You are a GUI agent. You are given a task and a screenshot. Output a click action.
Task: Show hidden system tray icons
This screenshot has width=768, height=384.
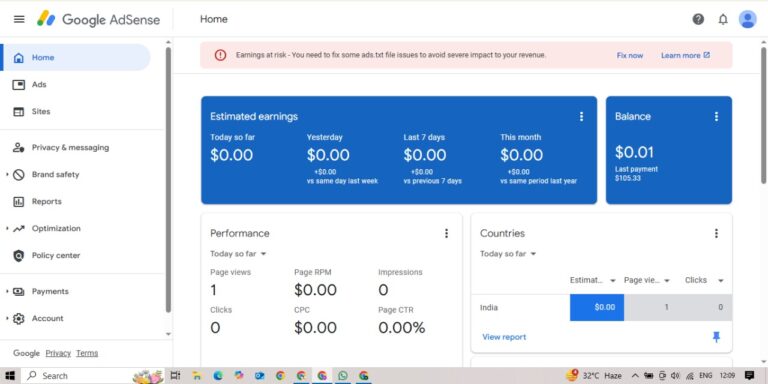635,376
